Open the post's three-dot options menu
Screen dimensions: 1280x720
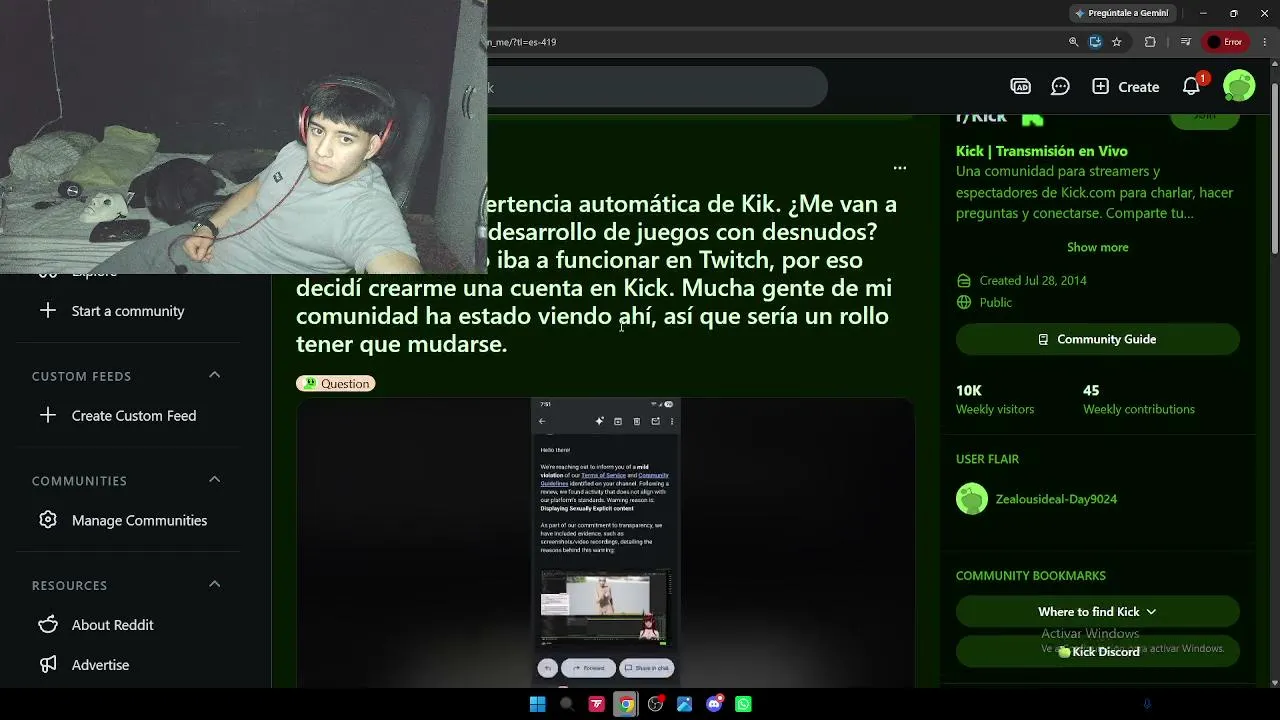point(900,168)
